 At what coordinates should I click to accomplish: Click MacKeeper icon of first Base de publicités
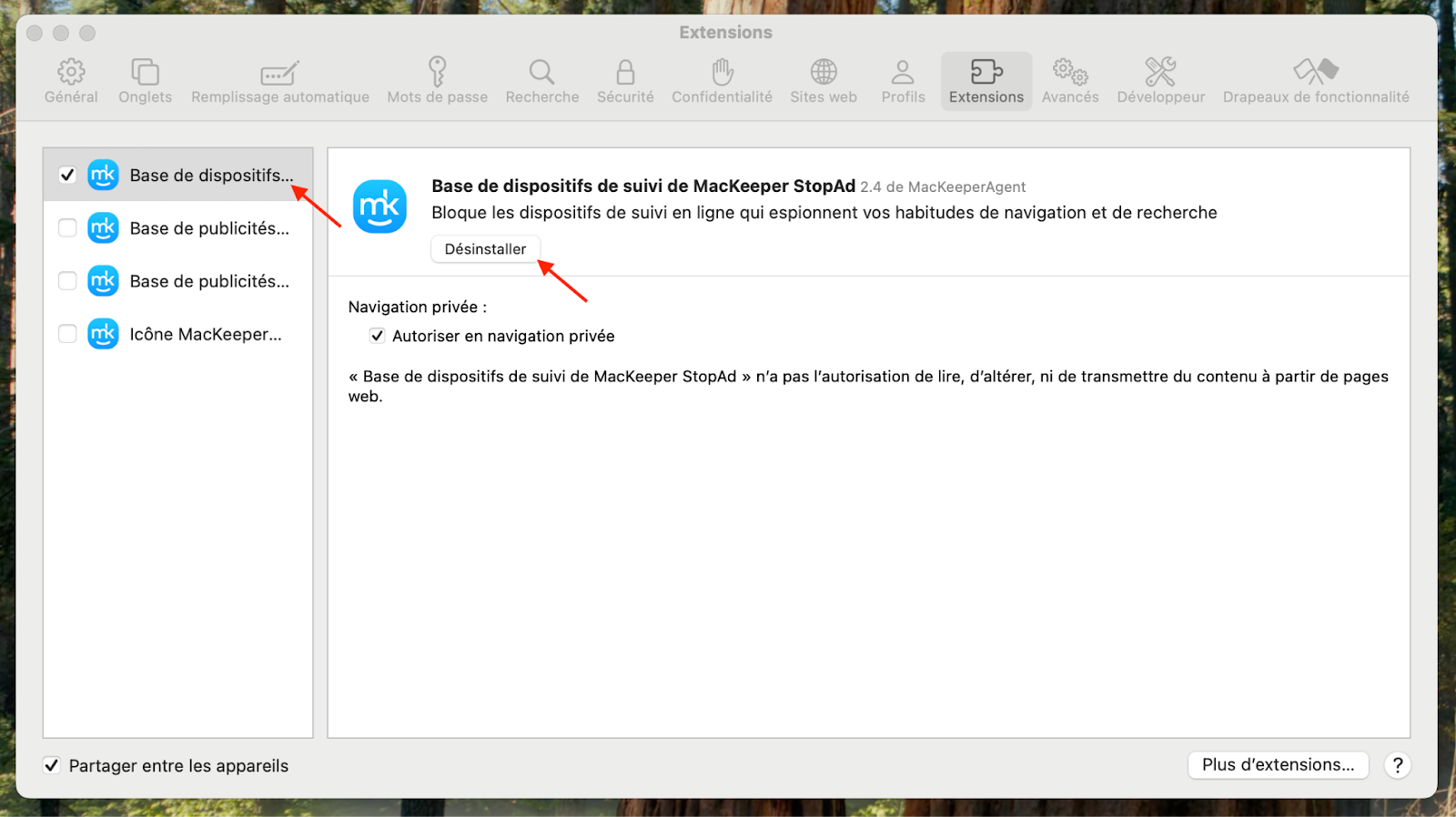(x=103, y=227)
